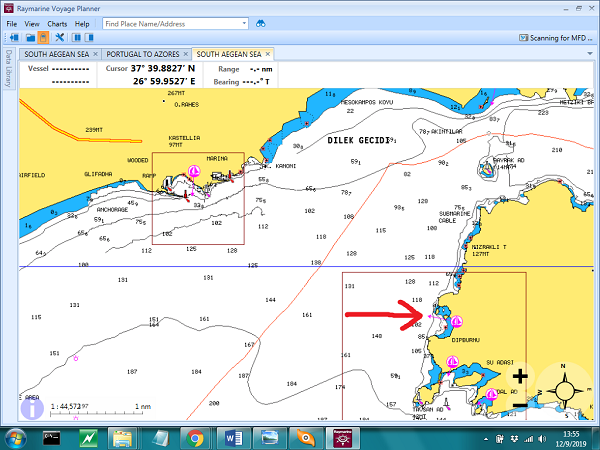Click the open folder toolbar icon
The width and height of the screenshot is (600, 450).
click(28, 38)
